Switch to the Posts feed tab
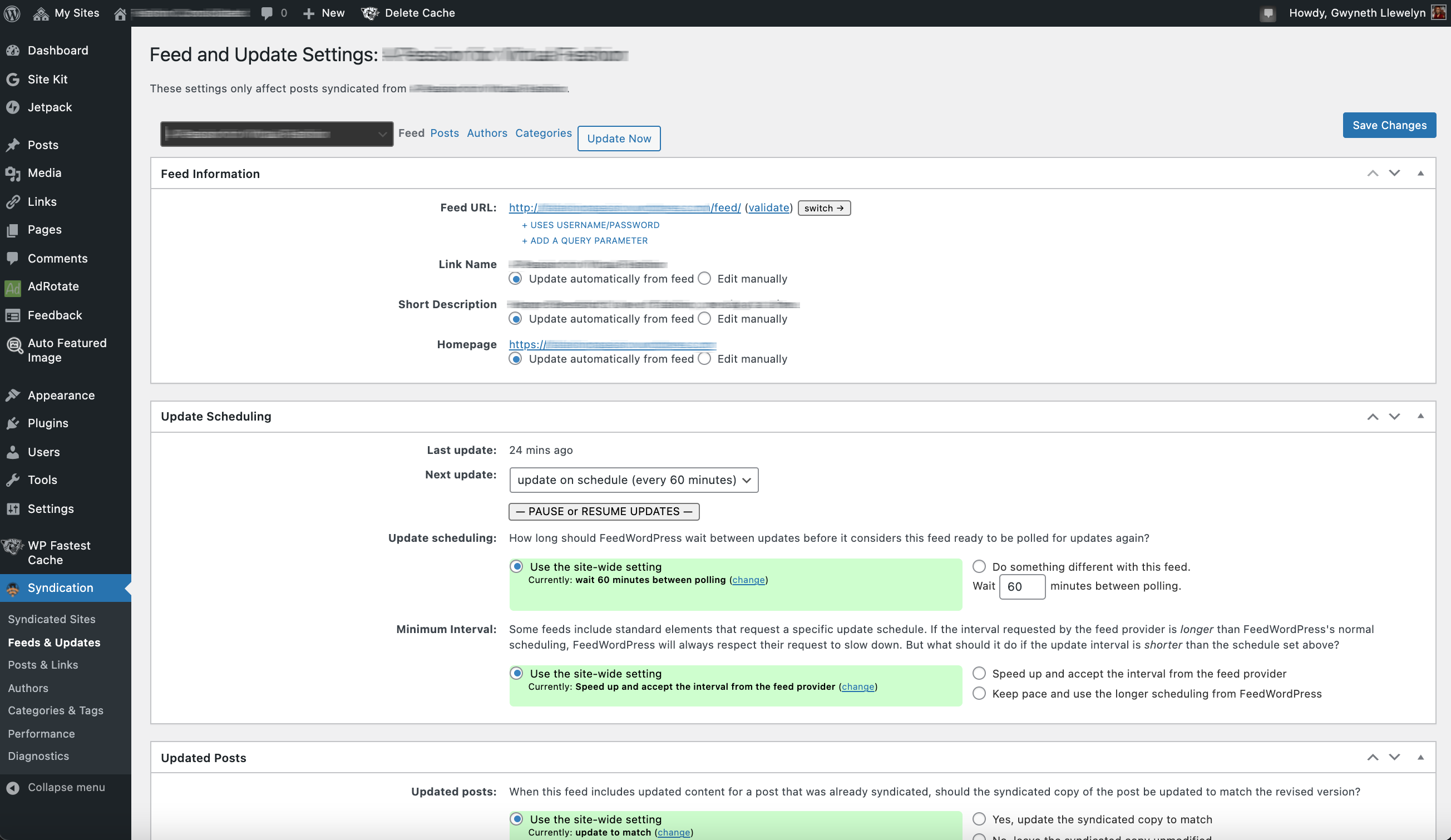The height and width of the screenshot is (840, 1451). tap(445, 133)
